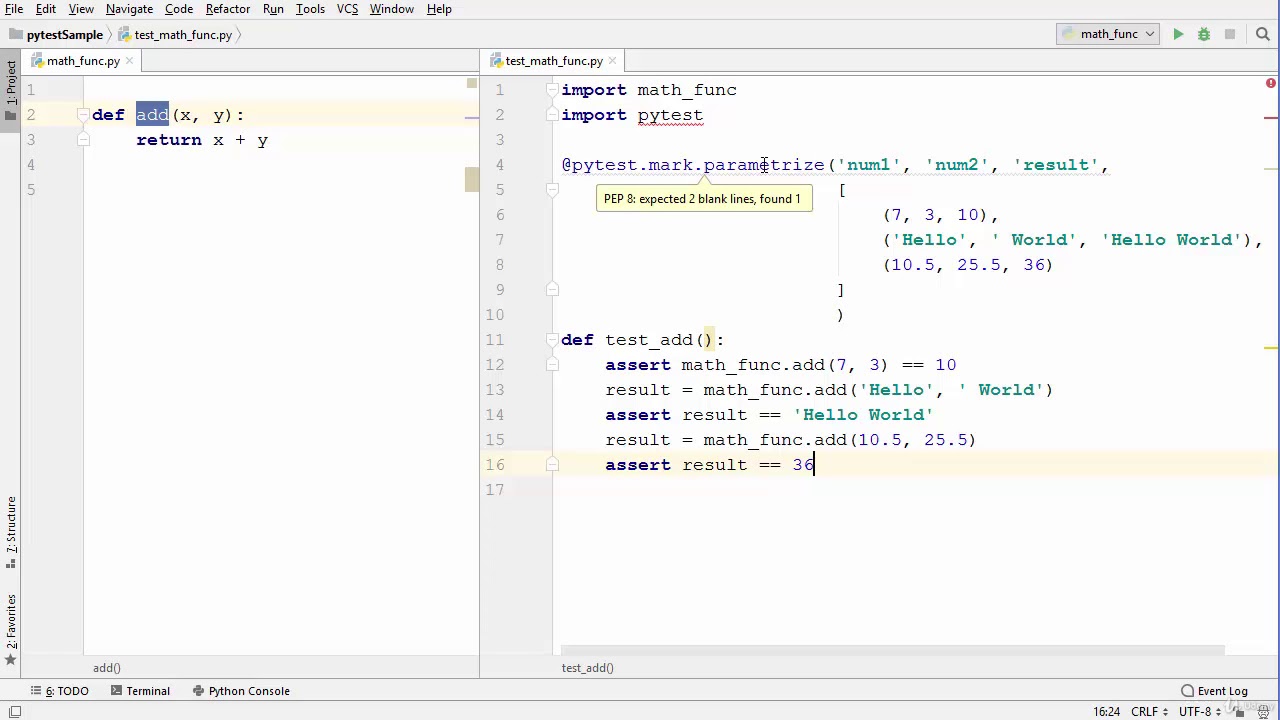Click pytestSample in the navigation bar
The width and height of the screenshot is (1280, 720).
tap(65, 34)
